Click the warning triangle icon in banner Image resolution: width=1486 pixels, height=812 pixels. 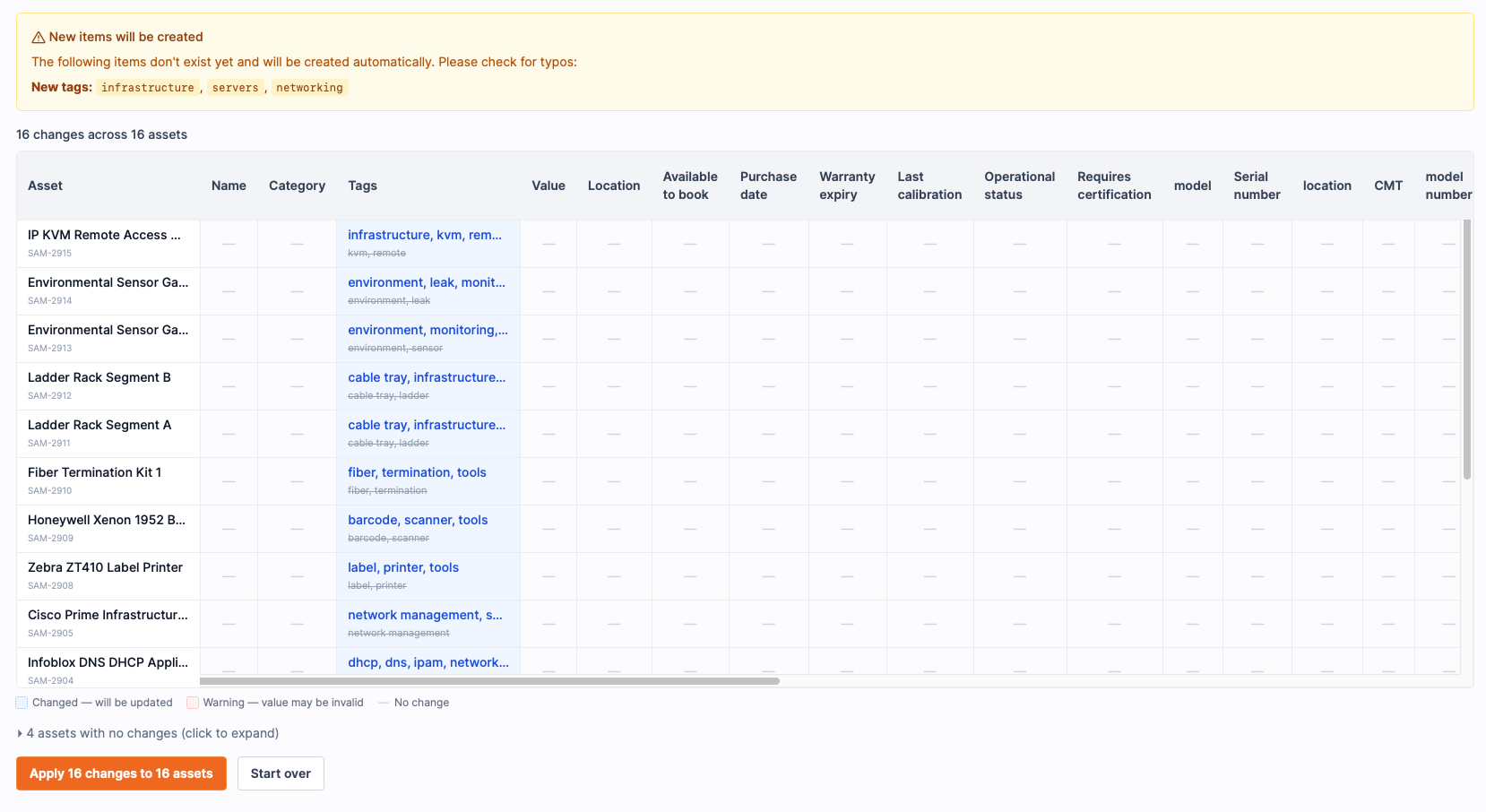[39, 38]
